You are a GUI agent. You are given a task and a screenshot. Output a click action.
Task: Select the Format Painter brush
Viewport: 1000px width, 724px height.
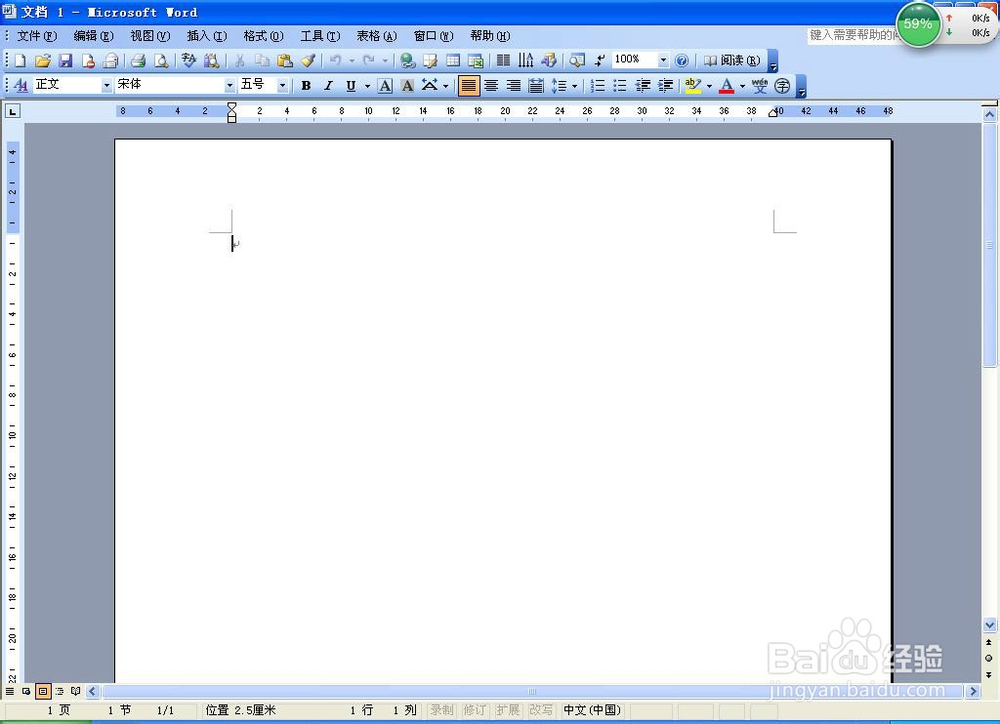pyautogui.click(x=308, y=61)
